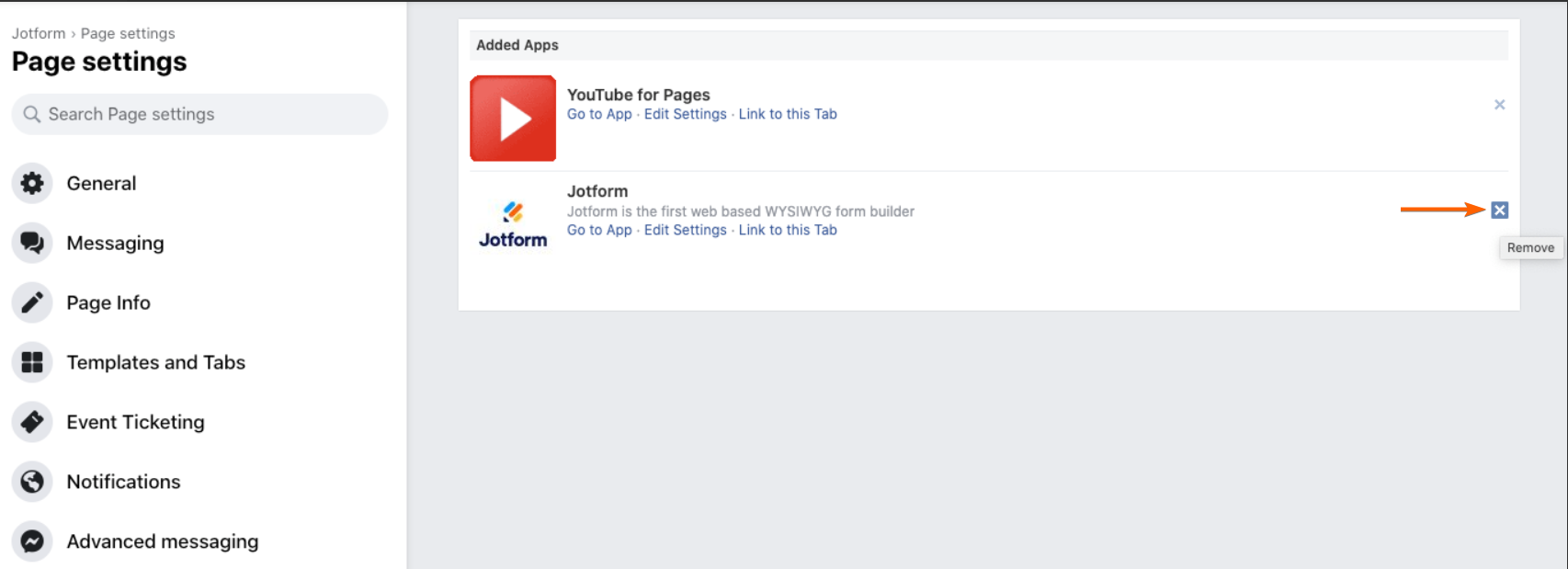1568x569 pixels.
Task: Click the Jotform WYSIWYG description text
Action: 741,211
